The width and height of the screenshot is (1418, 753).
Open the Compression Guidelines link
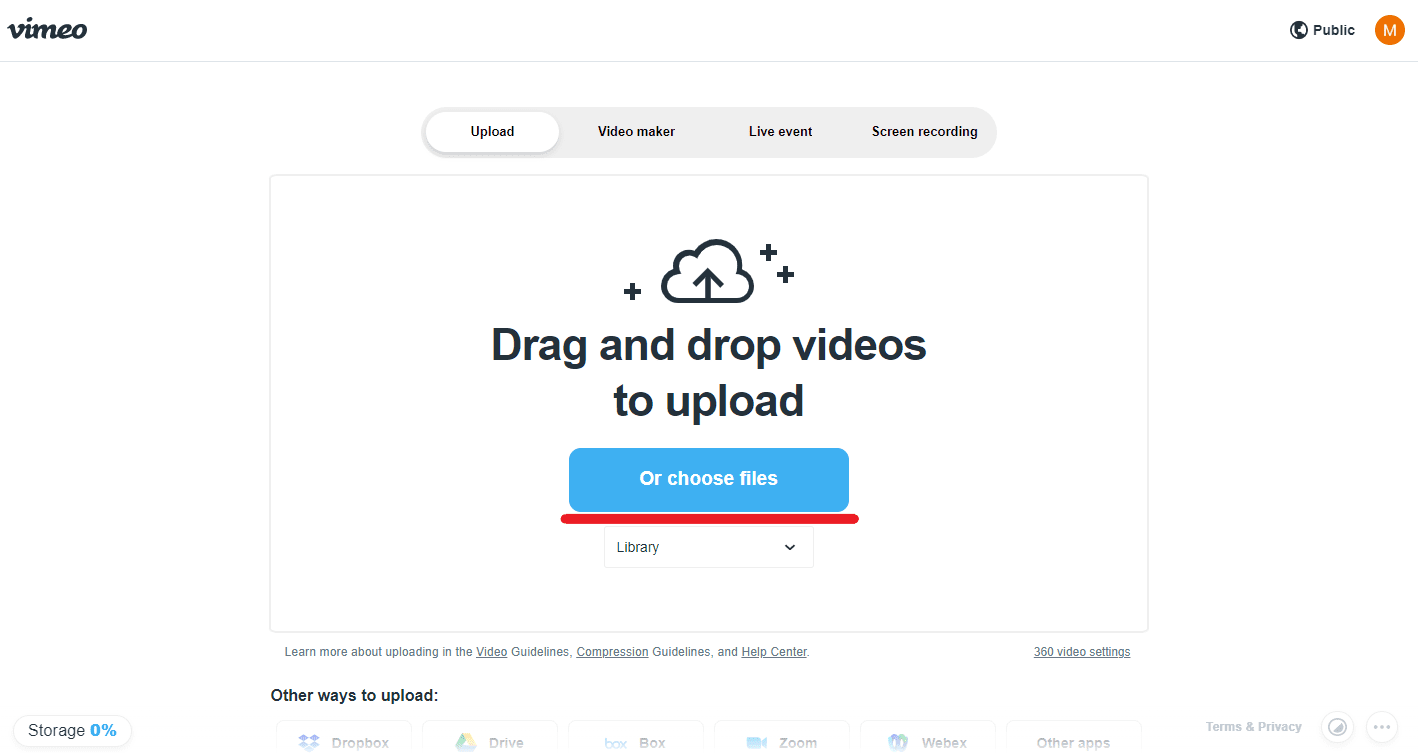[x=612, y=652]
